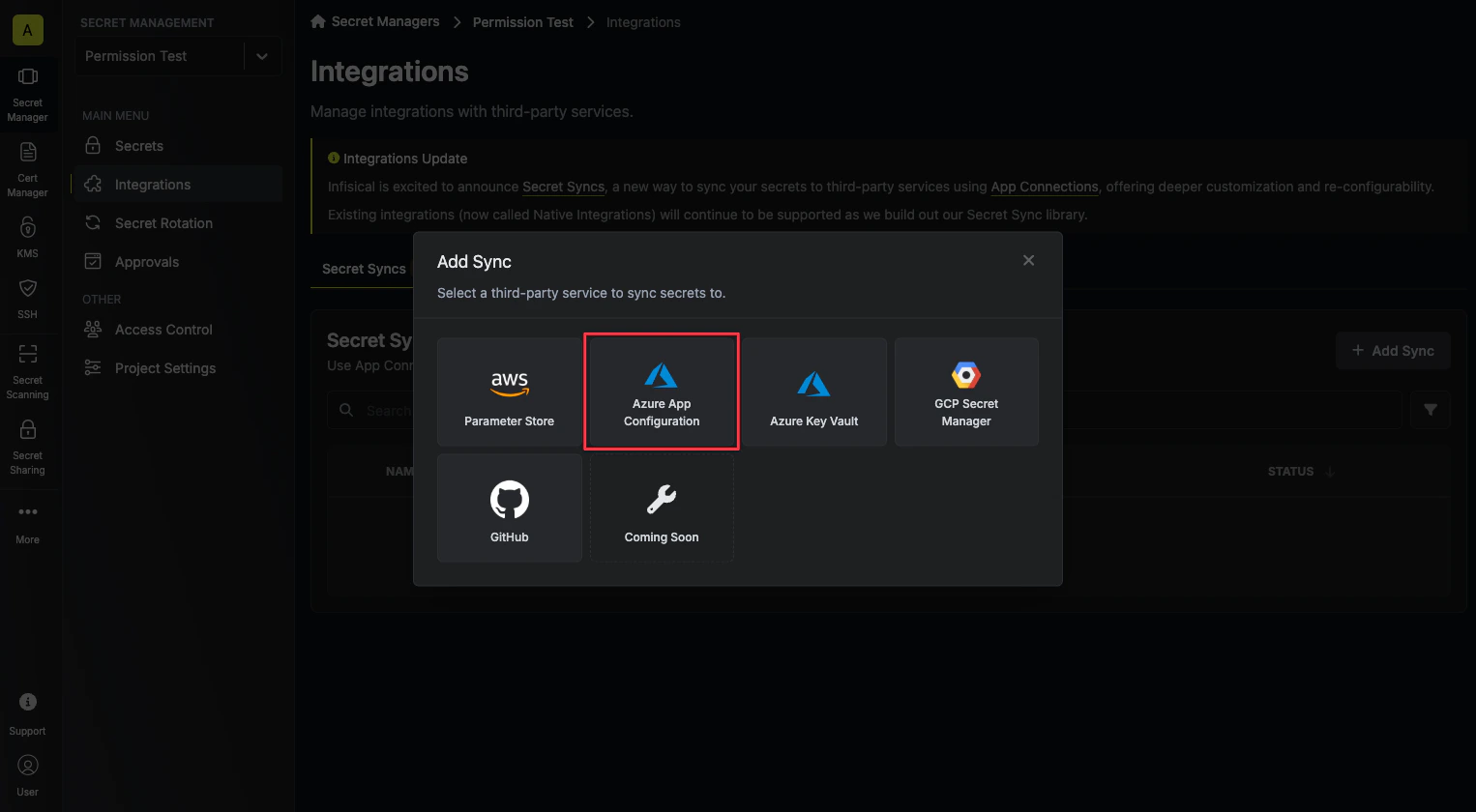Open Secret Rotation menu item
Screen dimensions: 1476x812
point(178,223)
